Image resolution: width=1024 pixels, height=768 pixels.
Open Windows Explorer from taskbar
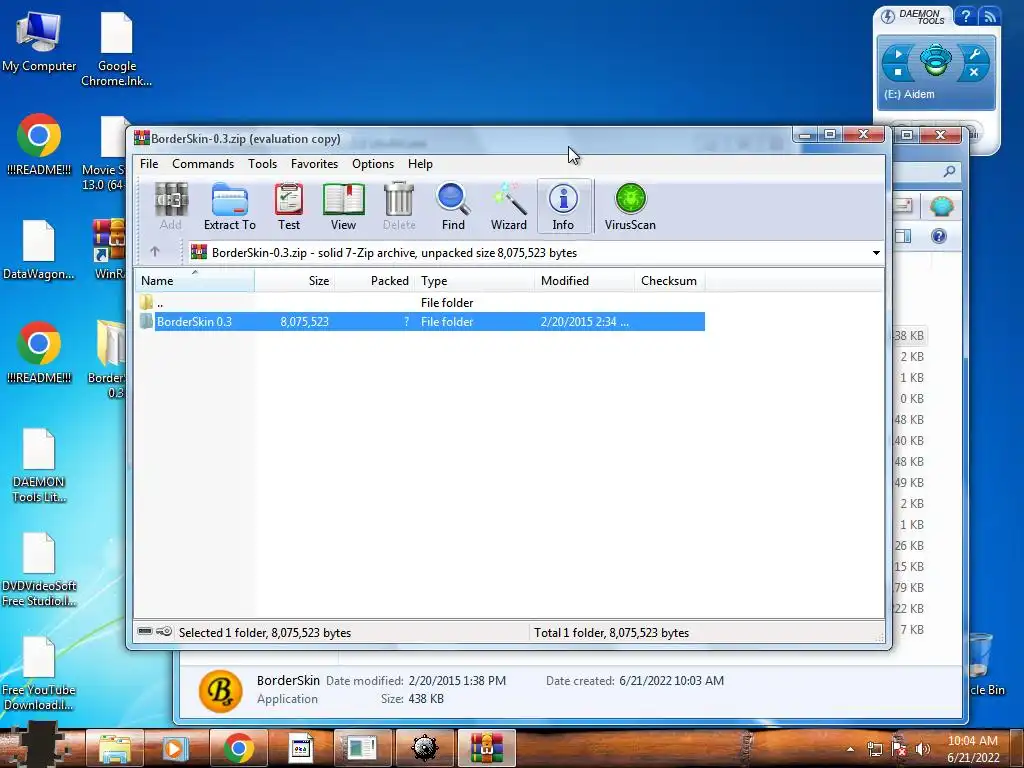[115, 748]
